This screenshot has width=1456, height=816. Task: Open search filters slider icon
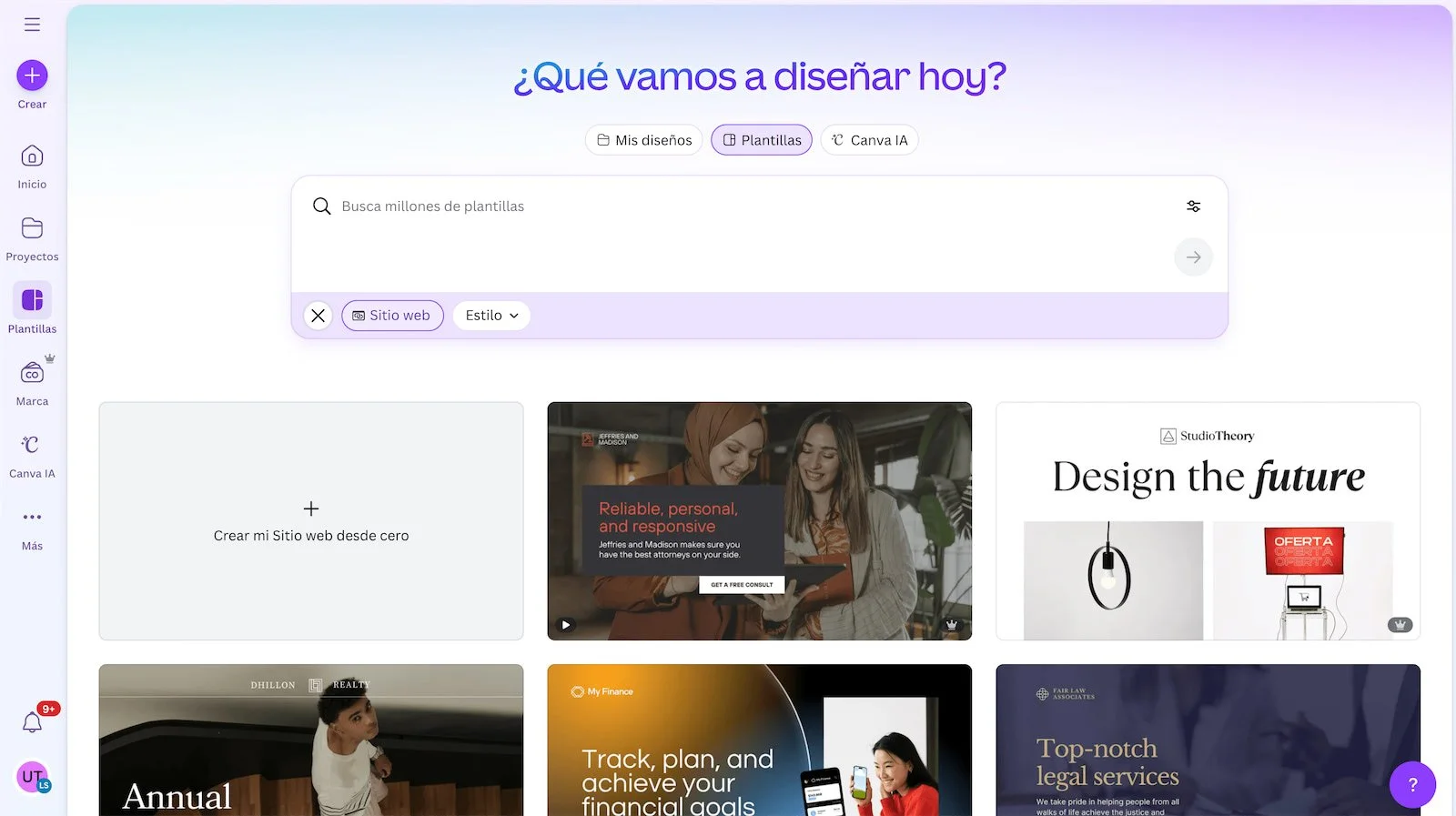click(1193, 207)
